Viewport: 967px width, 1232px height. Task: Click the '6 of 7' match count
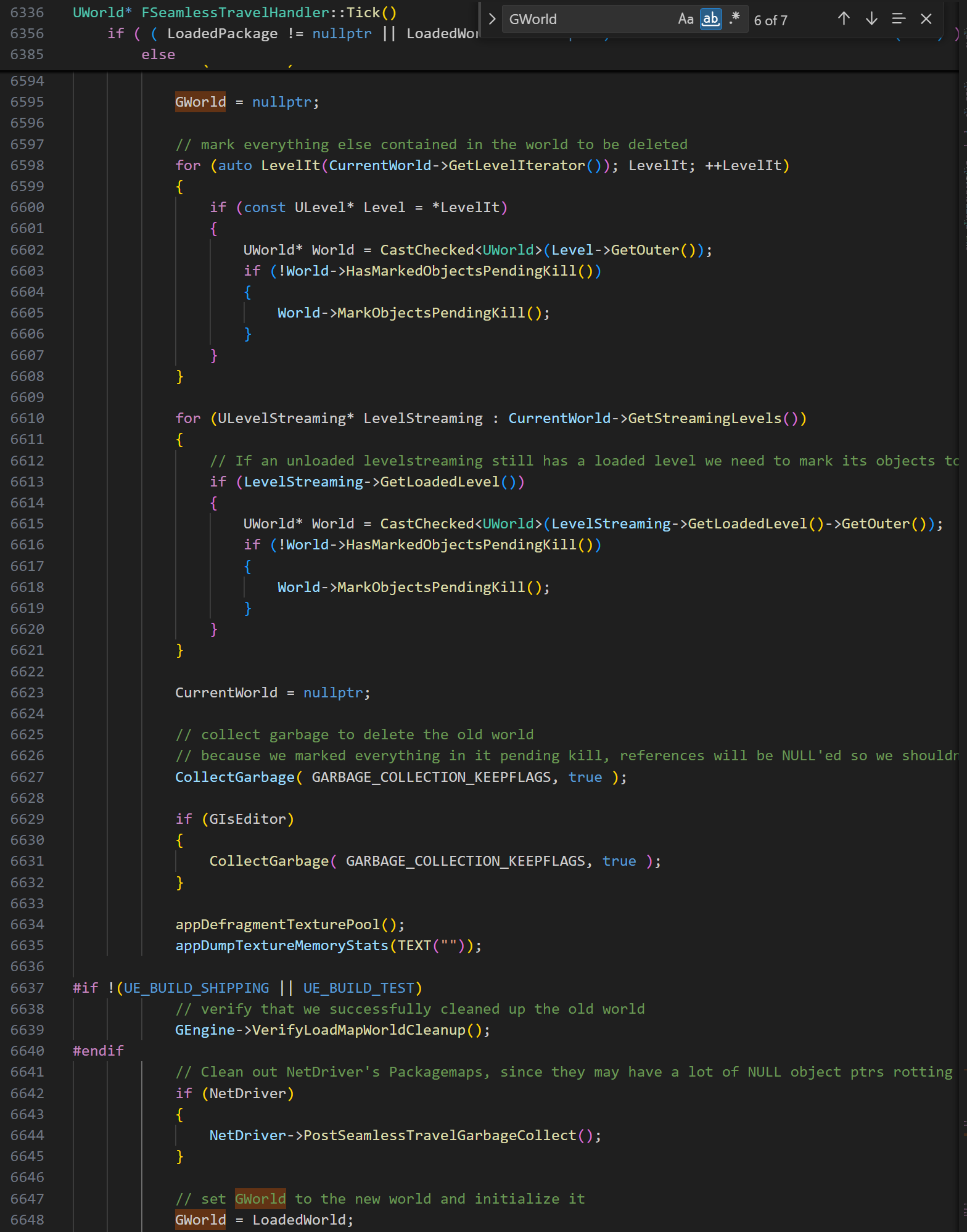(x=770, y=20)
